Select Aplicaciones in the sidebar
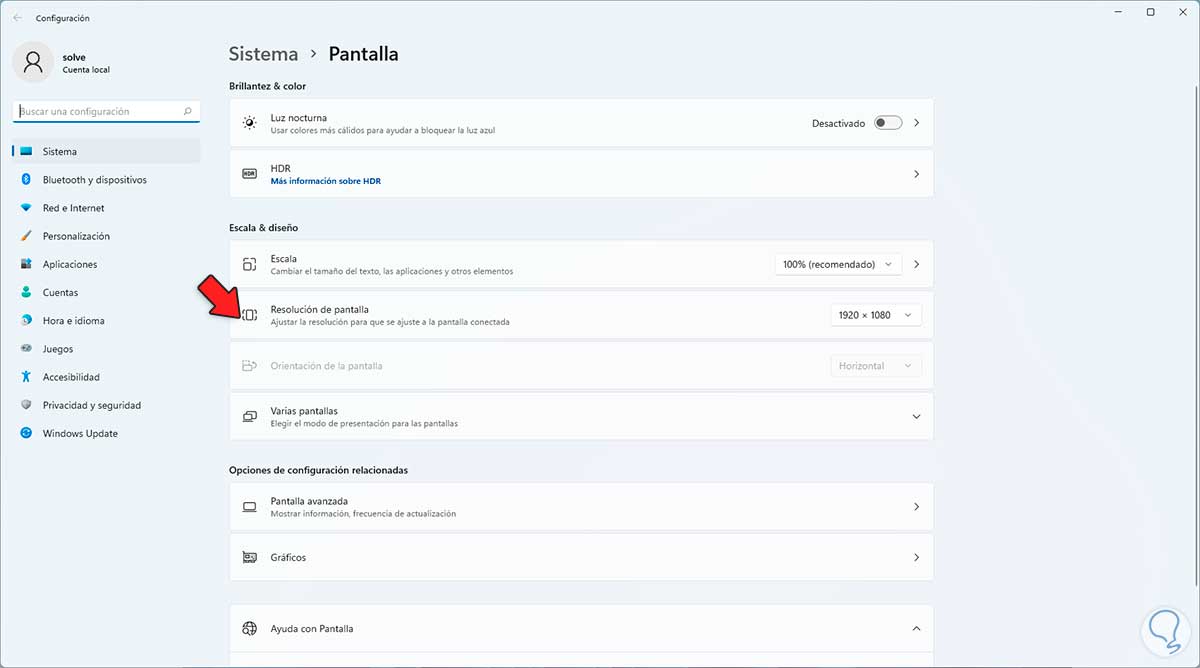This screenshot has width=1200, height=668. [x=70, y=264]
